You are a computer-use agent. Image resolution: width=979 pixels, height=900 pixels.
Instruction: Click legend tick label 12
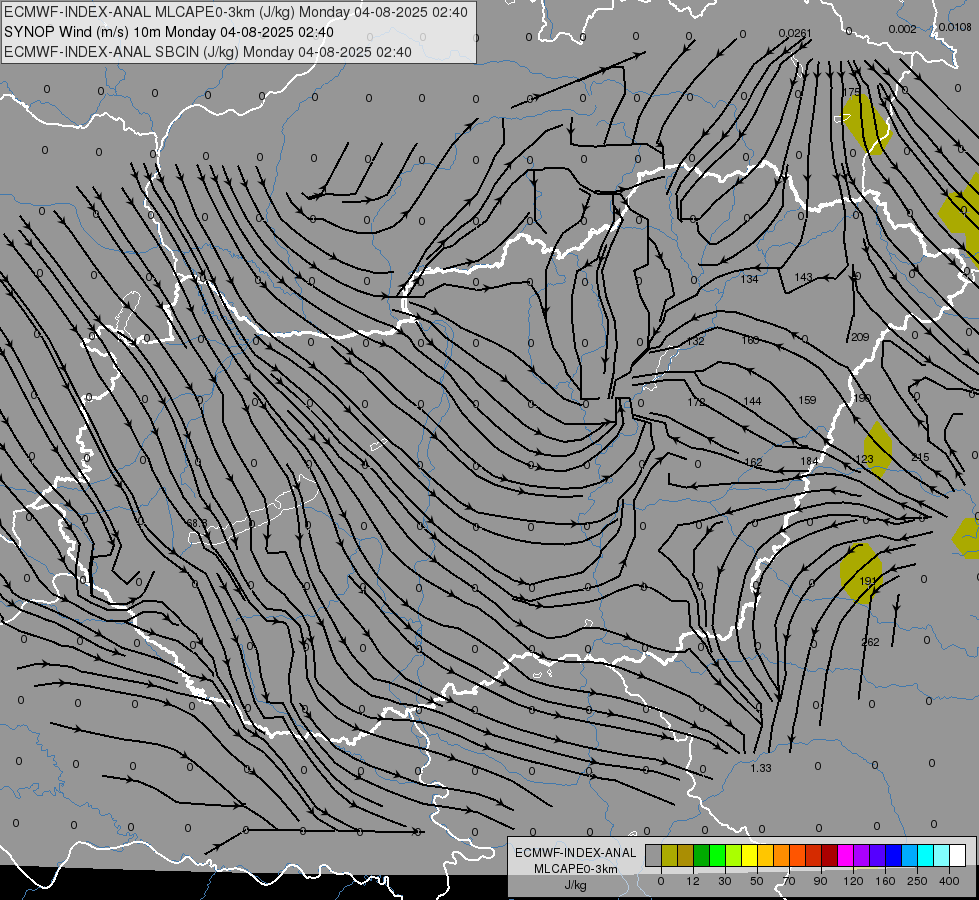pyautogui.click(x=693, y=881)
